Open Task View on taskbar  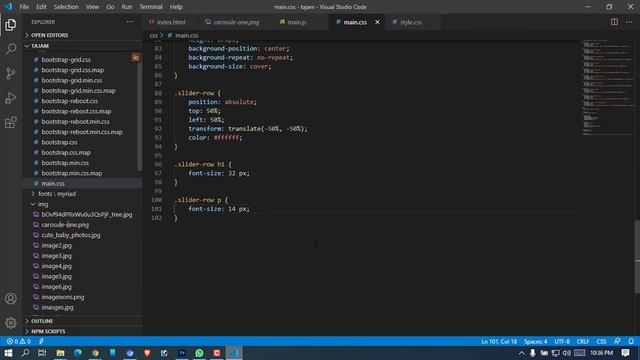tap(42, 353)
